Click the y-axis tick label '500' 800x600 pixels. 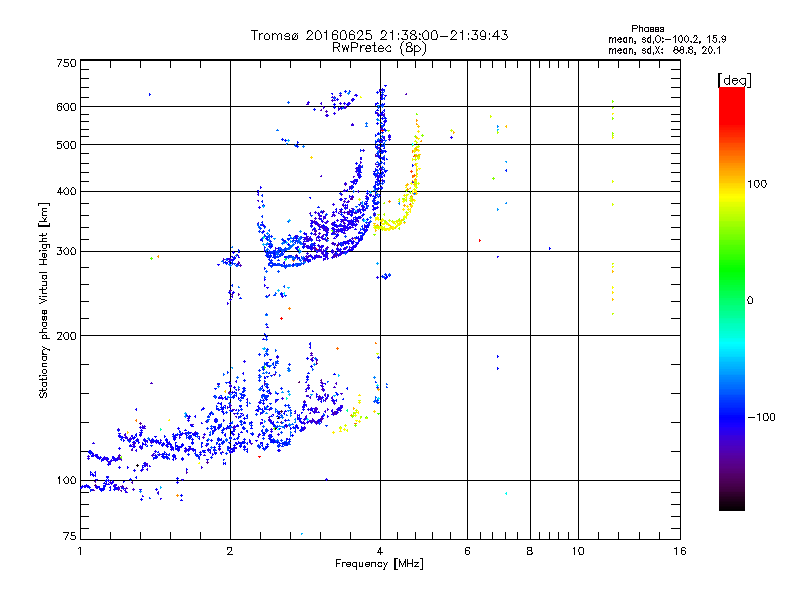pos(66,145)
